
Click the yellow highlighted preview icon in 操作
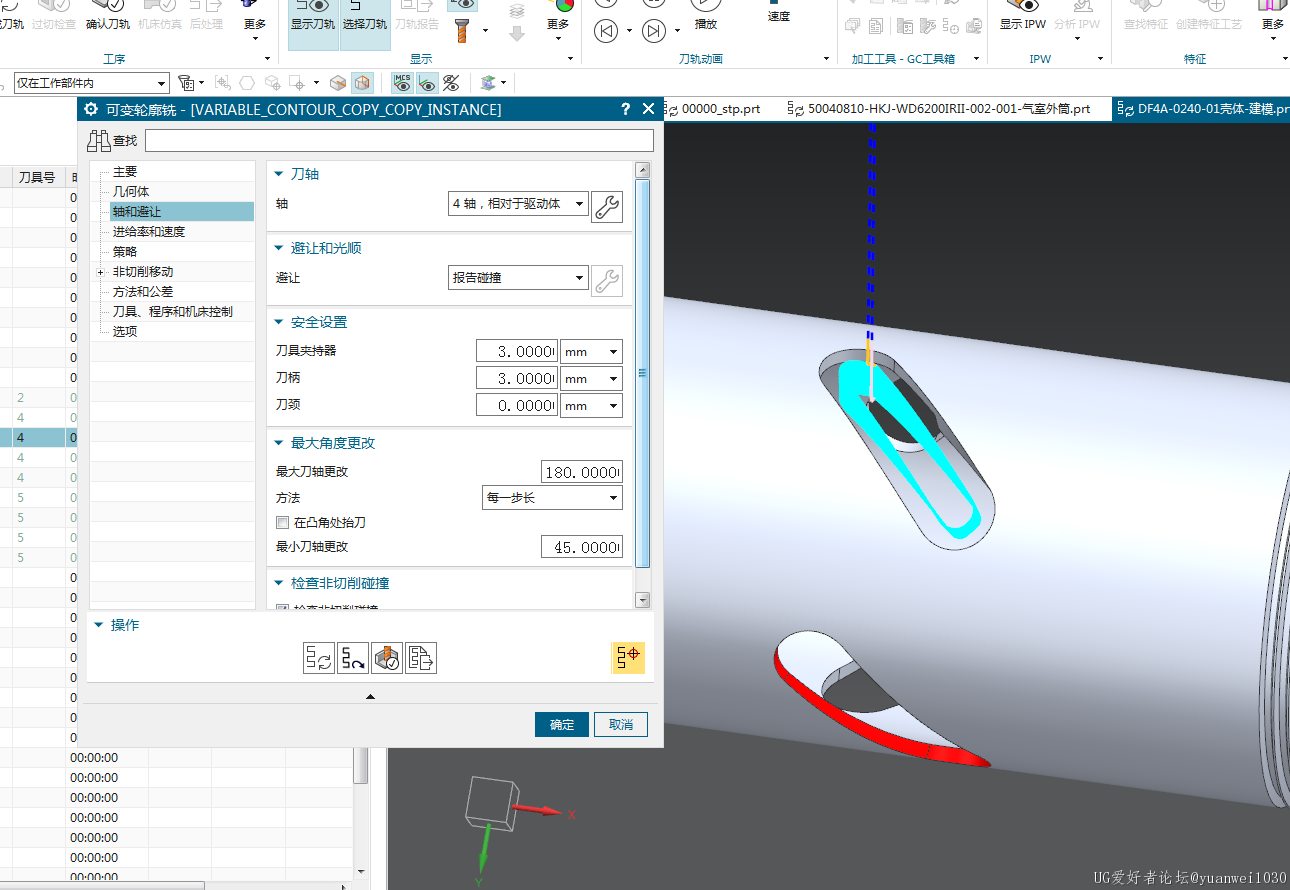click(629, 657)
